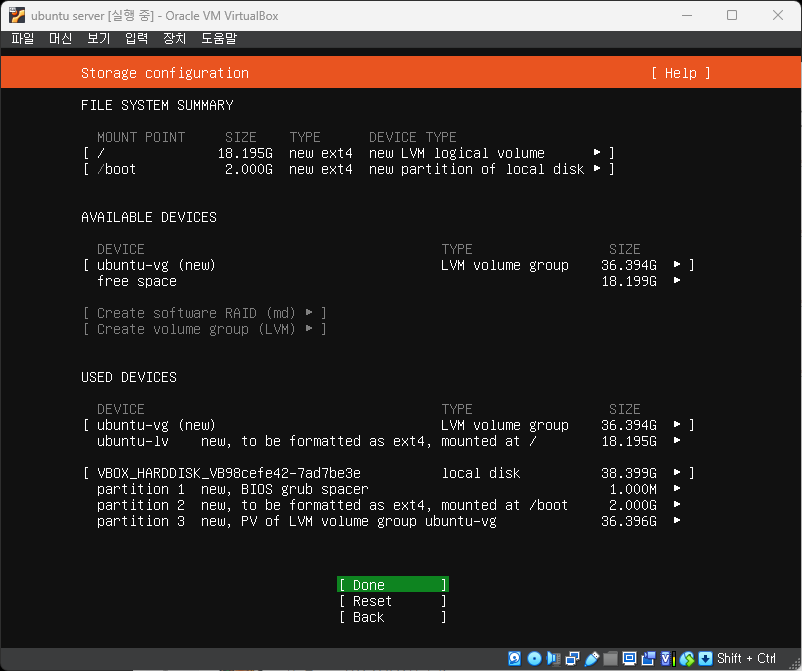This screenshot has height=671, width=802.
Task: Click the network adapter status icon
Action: pos(572,658)
